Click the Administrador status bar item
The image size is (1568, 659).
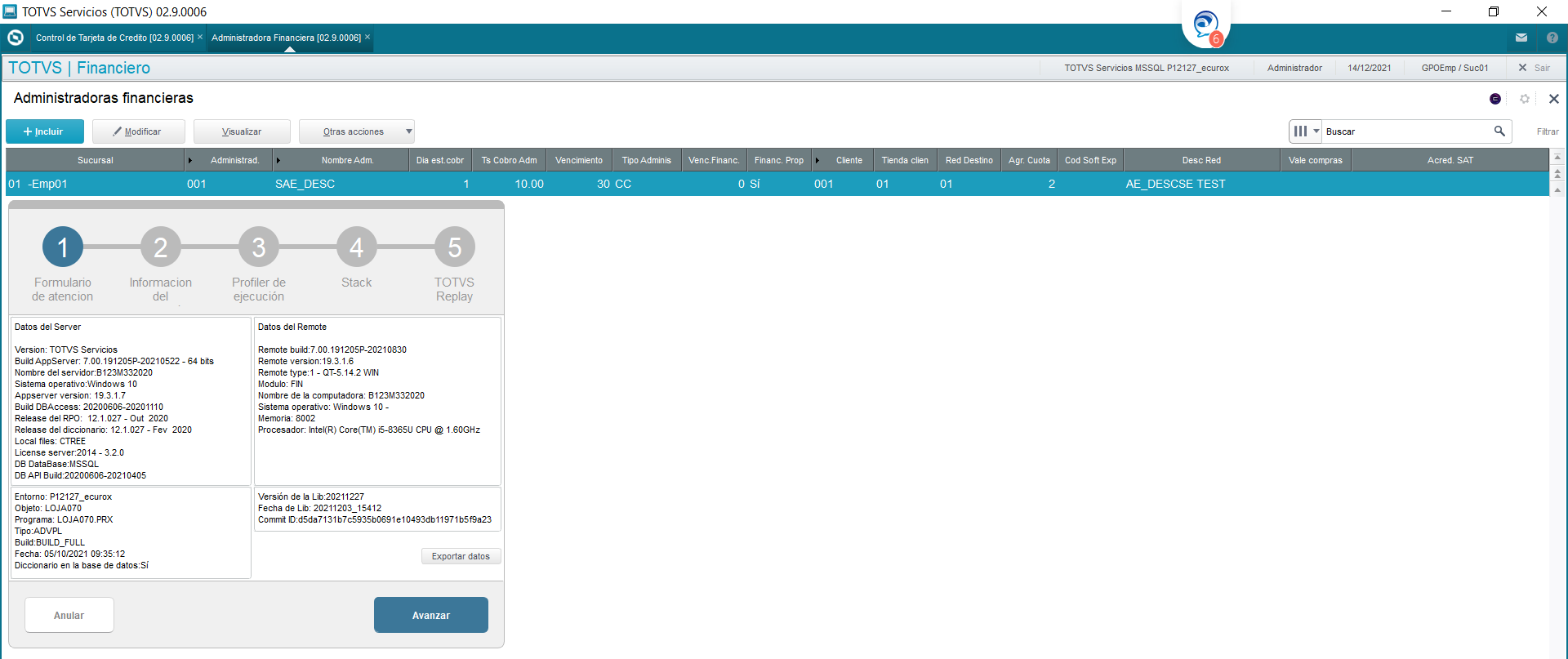pos(1294,68)
